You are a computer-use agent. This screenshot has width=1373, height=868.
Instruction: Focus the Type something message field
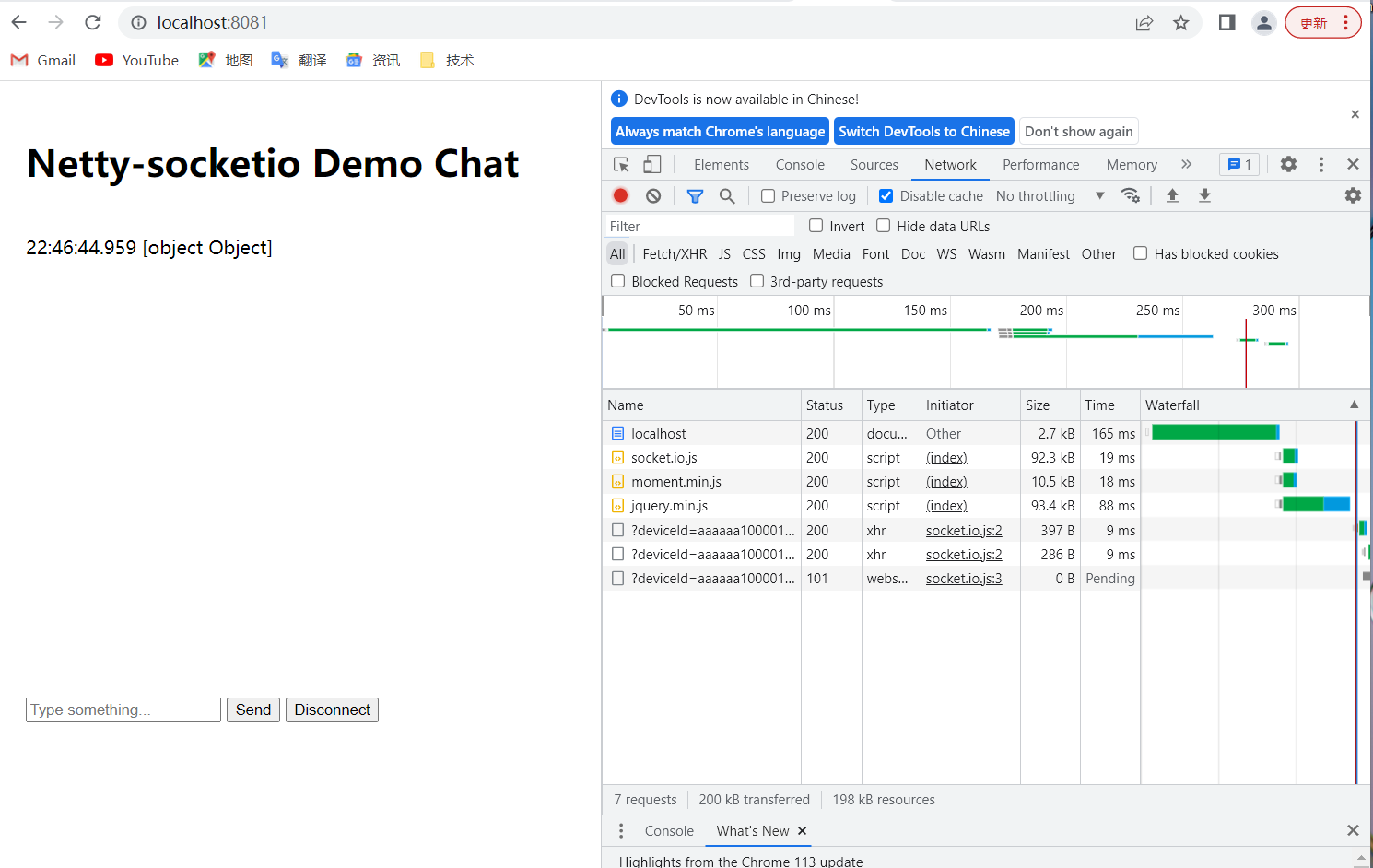pos(123,710)
